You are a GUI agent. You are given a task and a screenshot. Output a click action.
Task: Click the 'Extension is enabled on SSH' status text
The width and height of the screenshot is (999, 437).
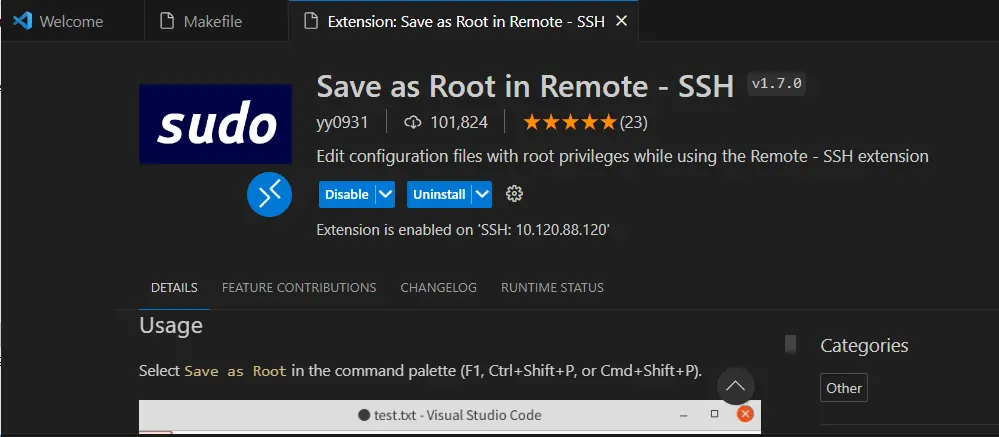463,230
